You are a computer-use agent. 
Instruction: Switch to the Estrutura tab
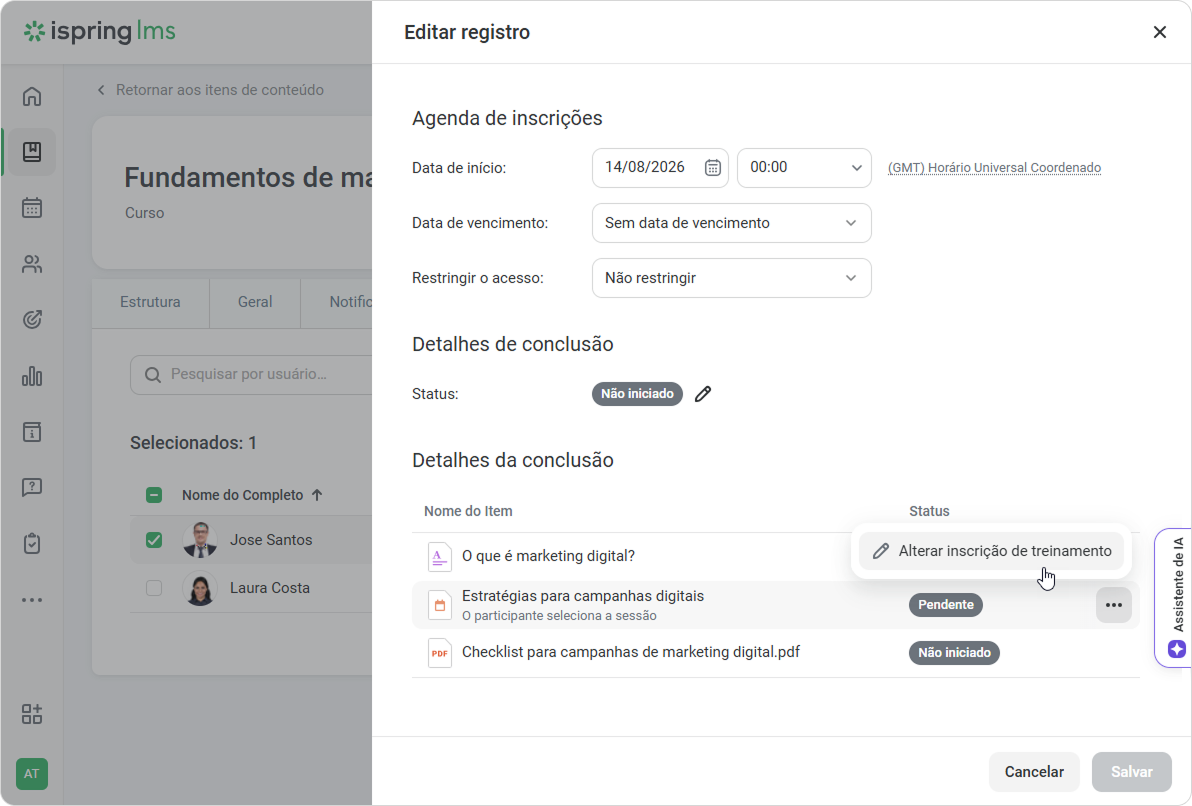pos(151,302)
